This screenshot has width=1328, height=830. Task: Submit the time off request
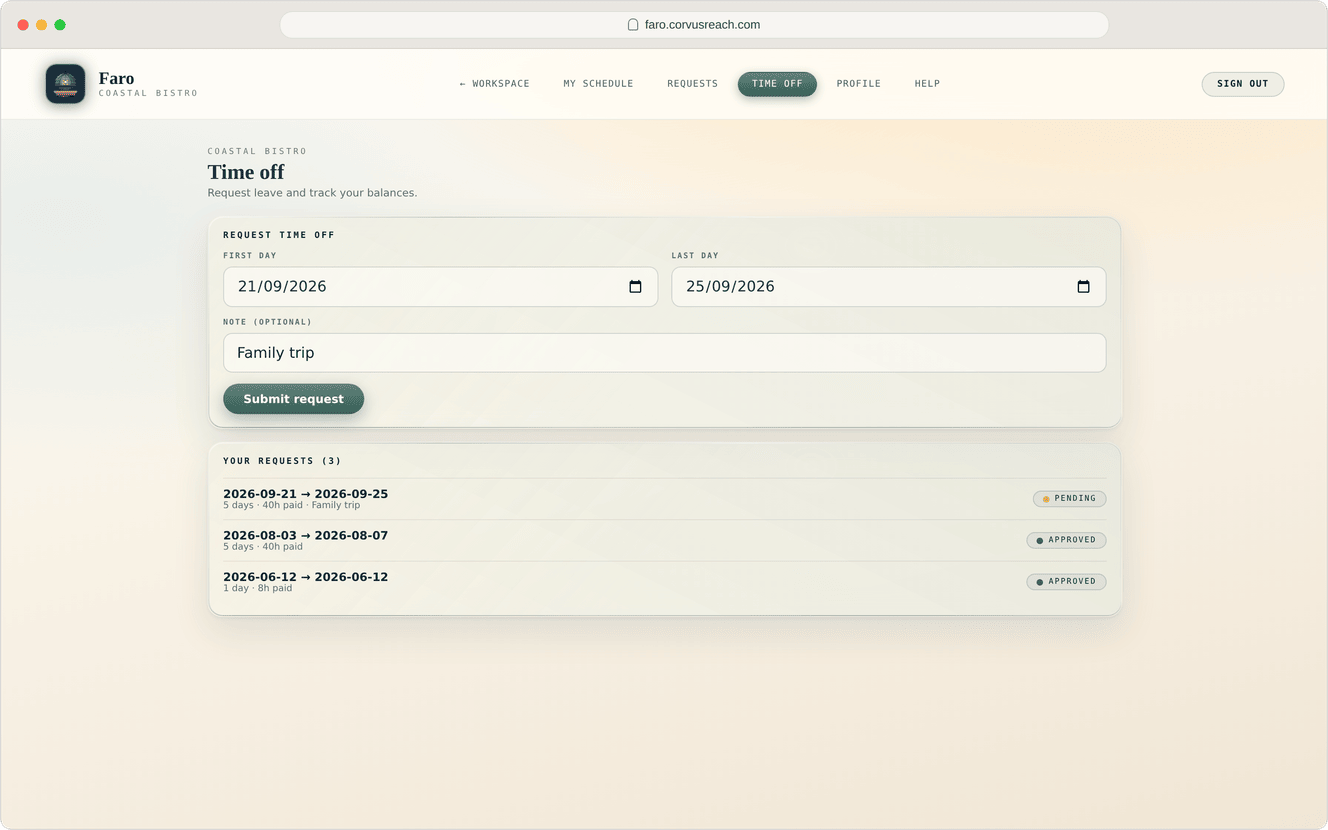tap(293, 399)
